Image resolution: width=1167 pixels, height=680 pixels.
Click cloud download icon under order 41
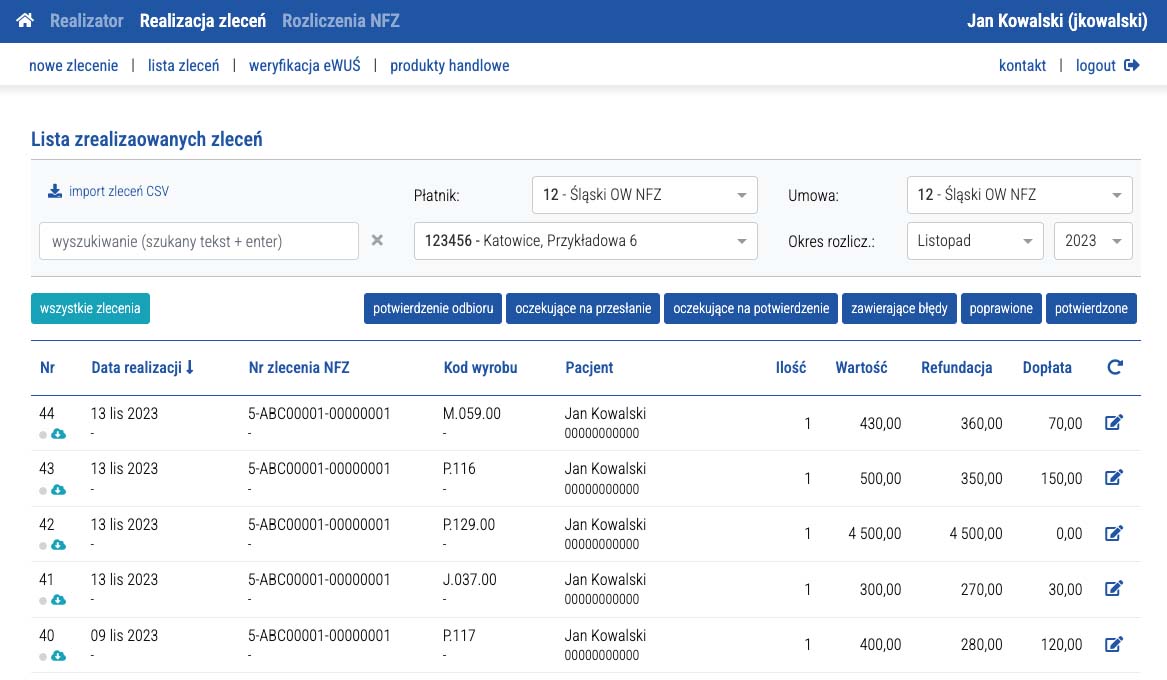pos(58,600)
